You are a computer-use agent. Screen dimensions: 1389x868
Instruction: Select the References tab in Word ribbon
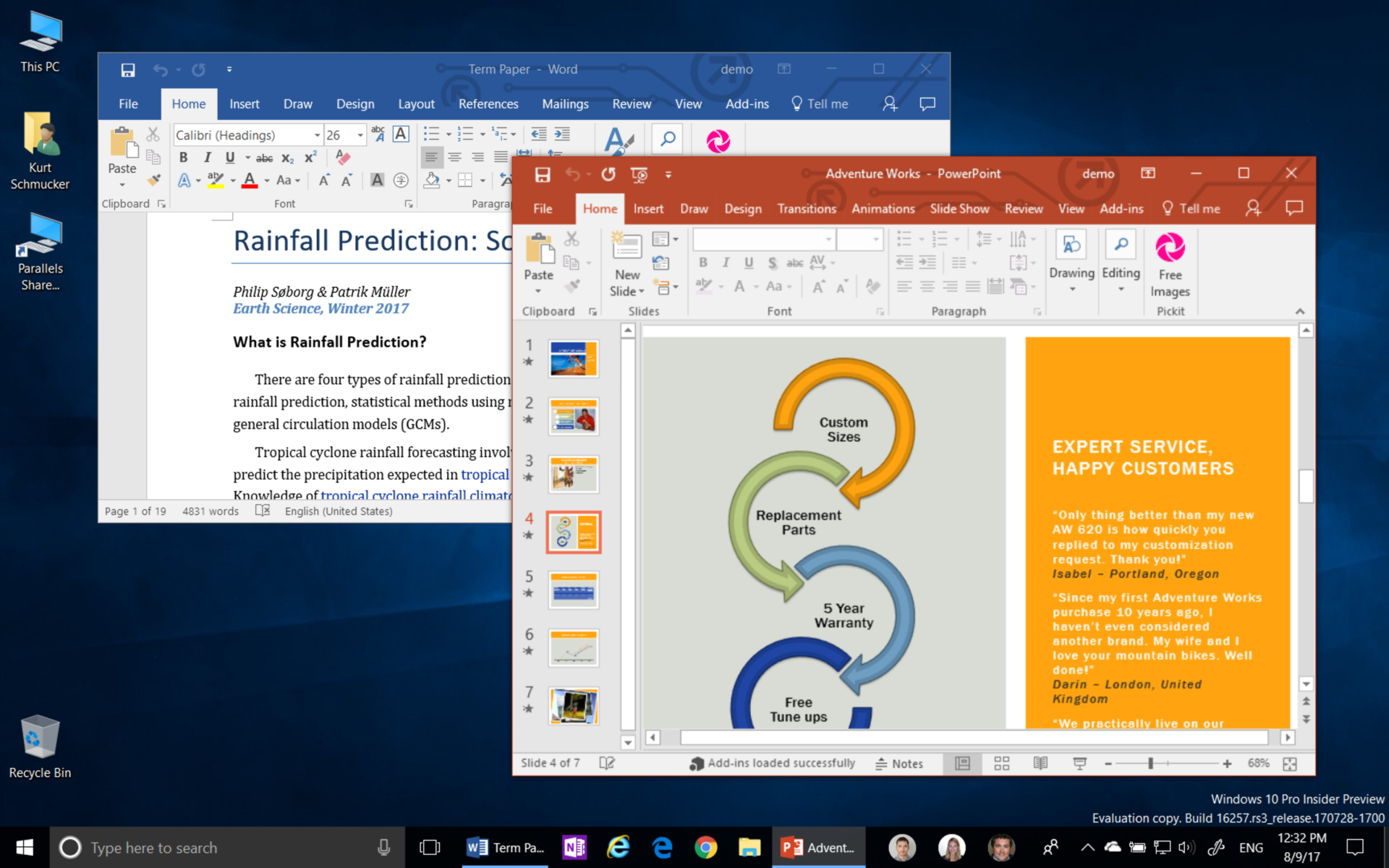tap(487, 103)
